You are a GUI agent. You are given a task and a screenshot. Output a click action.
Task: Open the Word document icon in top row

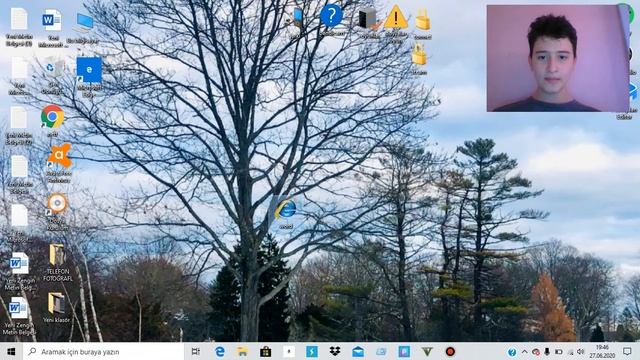coord(52,20)
